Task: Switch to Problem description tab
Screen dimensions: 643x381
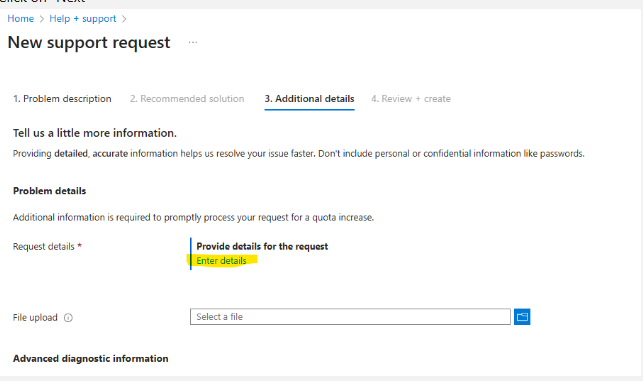Action: click(62, 98)
